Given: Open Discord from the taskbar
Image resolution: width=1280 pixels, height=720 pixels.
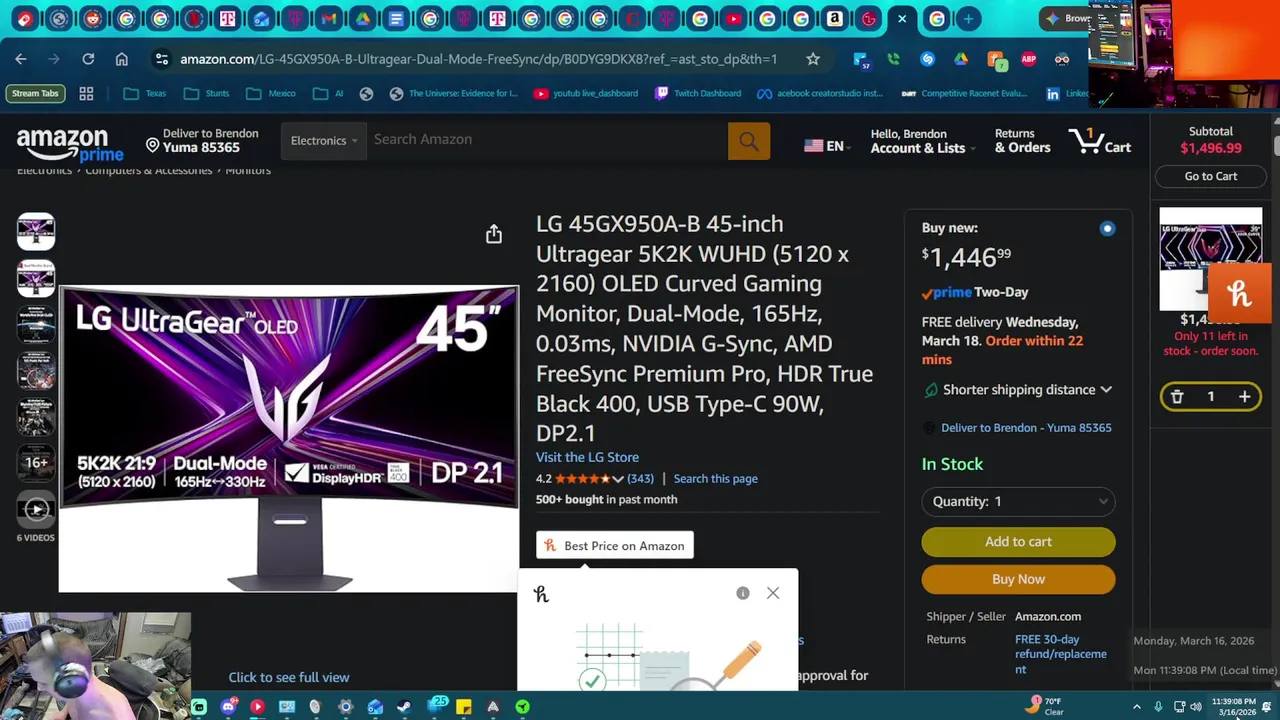Looking at the screenshot, I should pyautogui.click(x=229, y=707).
